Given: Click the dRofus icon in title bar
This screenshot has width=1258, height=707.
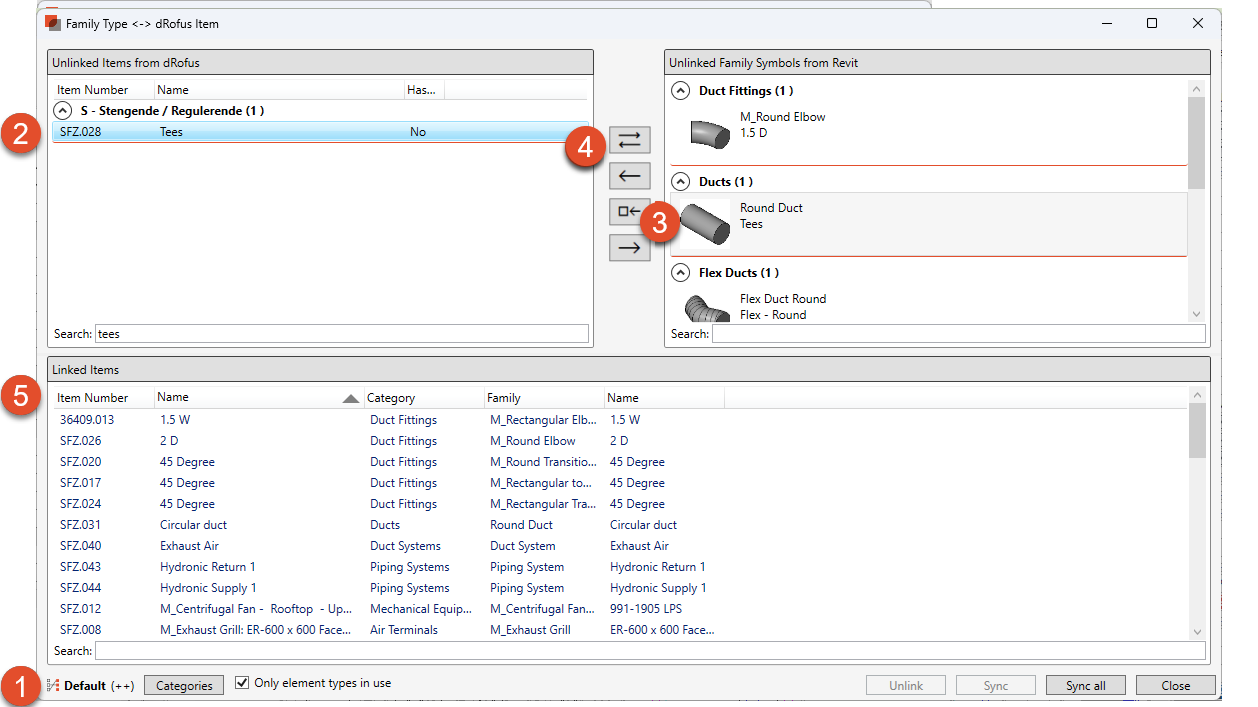Looking at the screenshot, I should (53, 23).
